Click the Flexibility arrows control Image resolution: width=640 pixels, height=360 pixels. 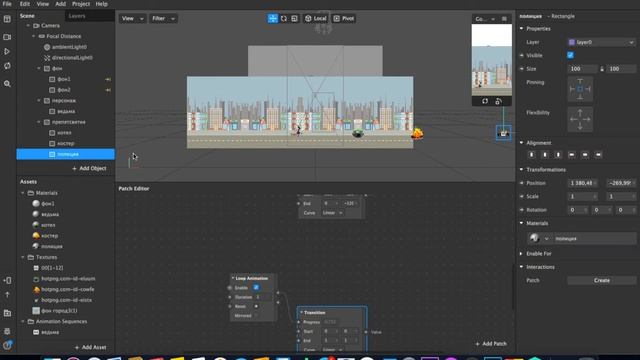pyautogui.click(x=580, y=119)
